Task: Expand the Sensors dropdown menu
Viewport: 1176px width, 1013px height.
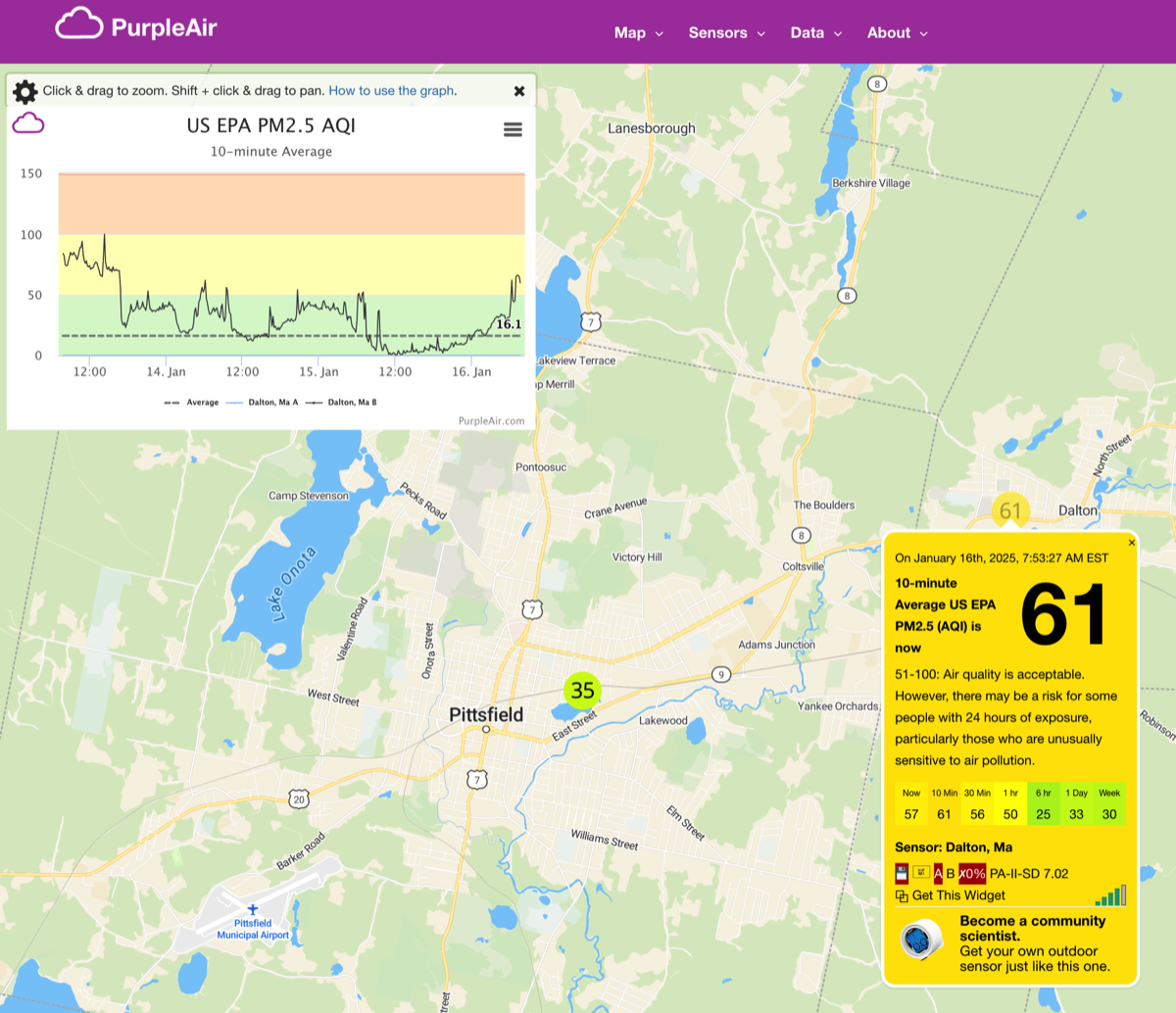Action: pyautogui.click(x=726, y=33)
